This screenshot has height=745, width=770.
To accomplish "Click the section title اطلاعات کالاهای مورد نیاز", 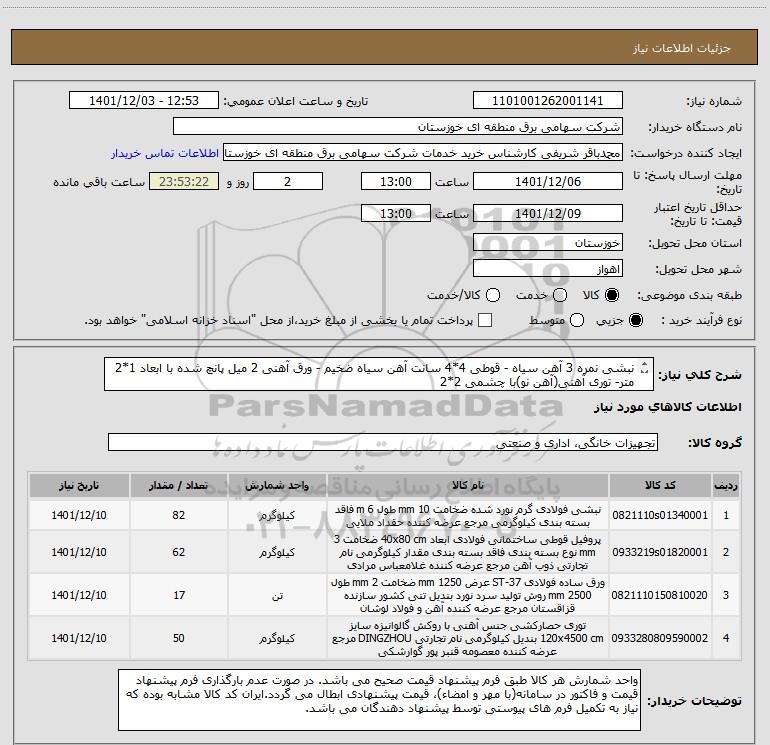I will click(667, 407).
